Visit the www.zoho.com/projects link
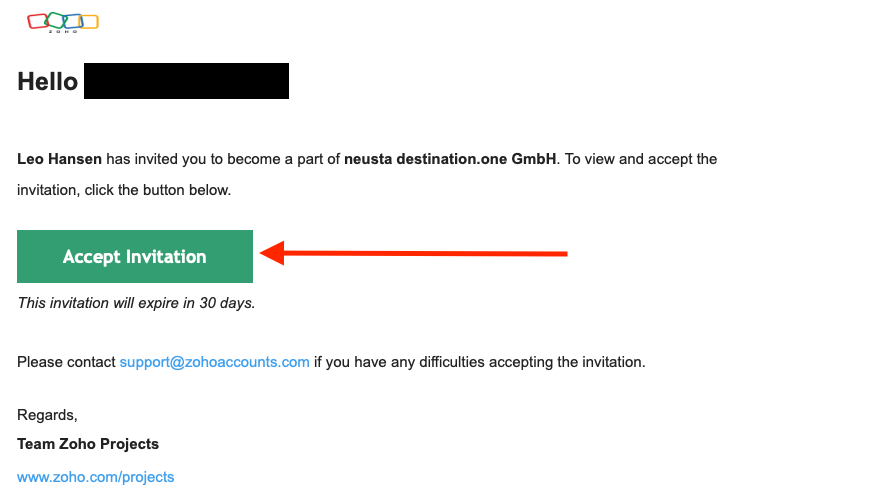 [95, 477]
